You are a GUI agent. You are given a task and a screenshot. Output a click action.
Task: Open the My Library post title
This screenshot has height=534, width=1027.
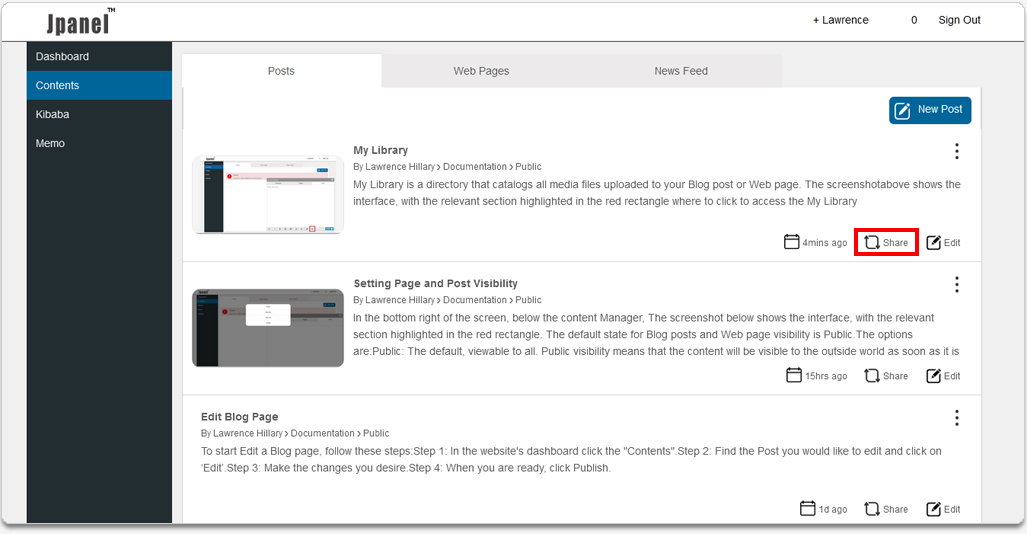coord(381,150)
